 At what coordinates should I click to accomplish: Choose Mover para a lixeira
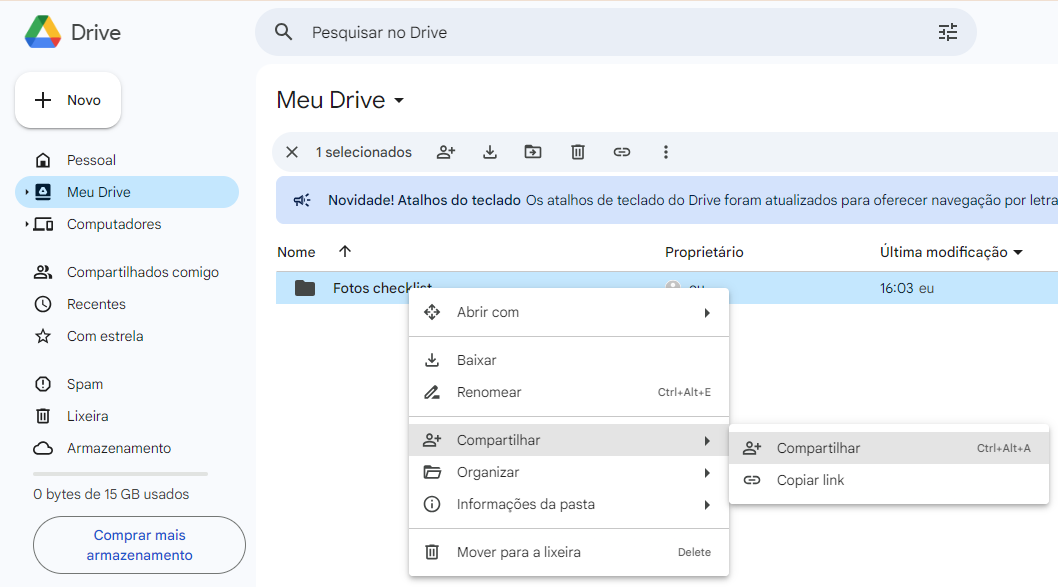[x=569, y=552]
